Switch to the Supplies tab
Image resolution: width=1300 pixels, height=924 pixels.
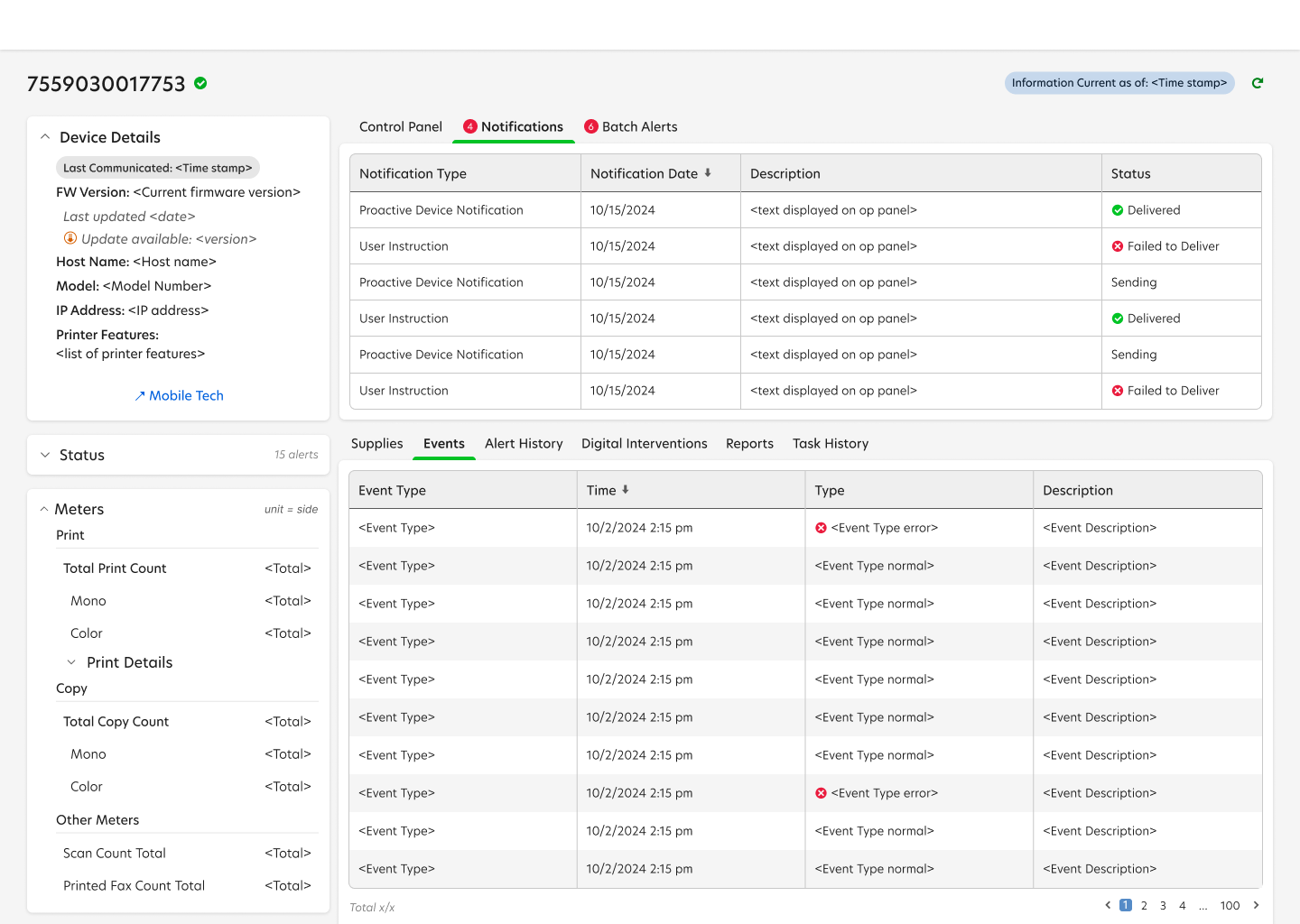[x=376, y=443]
